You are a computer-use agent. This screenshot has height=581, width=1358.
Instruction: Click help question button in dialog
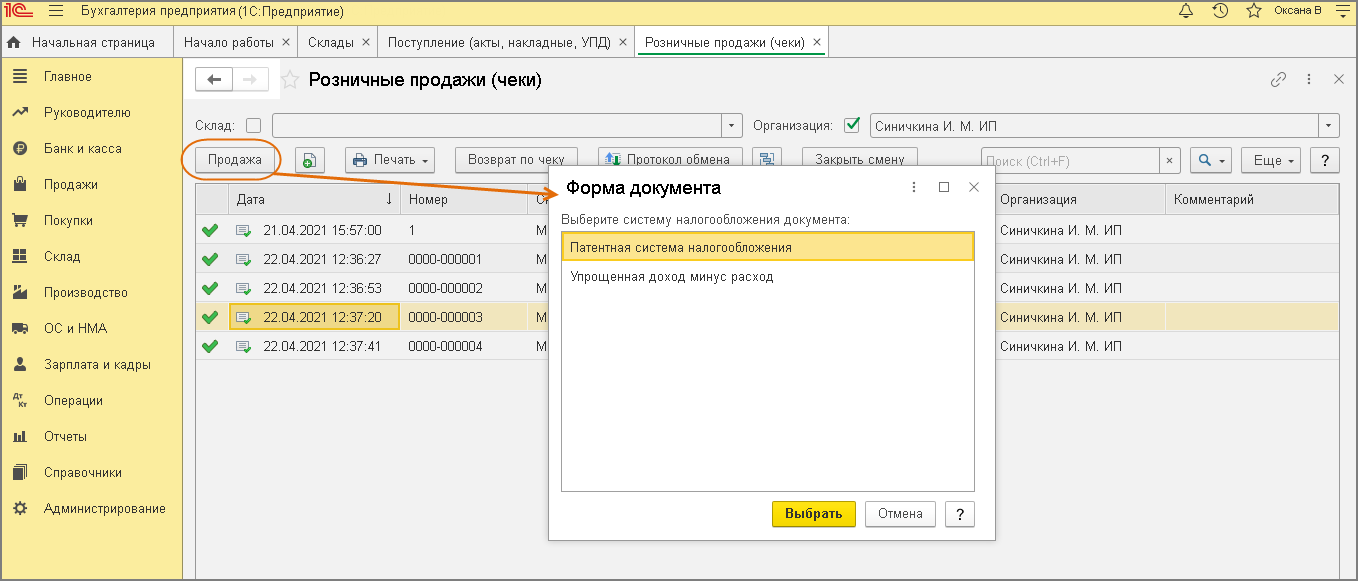(959, 514)
